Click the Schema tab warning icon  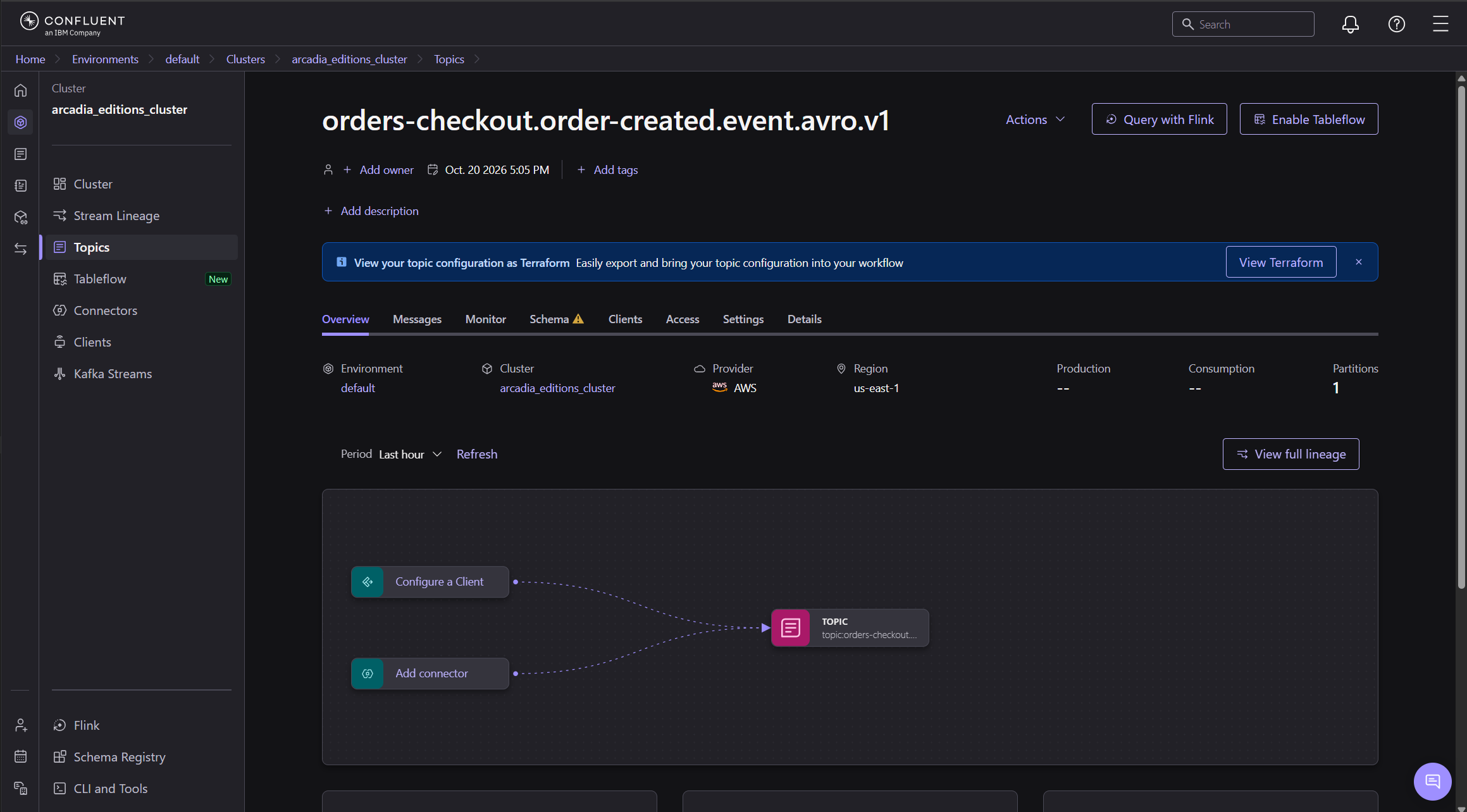pos(578,319)
